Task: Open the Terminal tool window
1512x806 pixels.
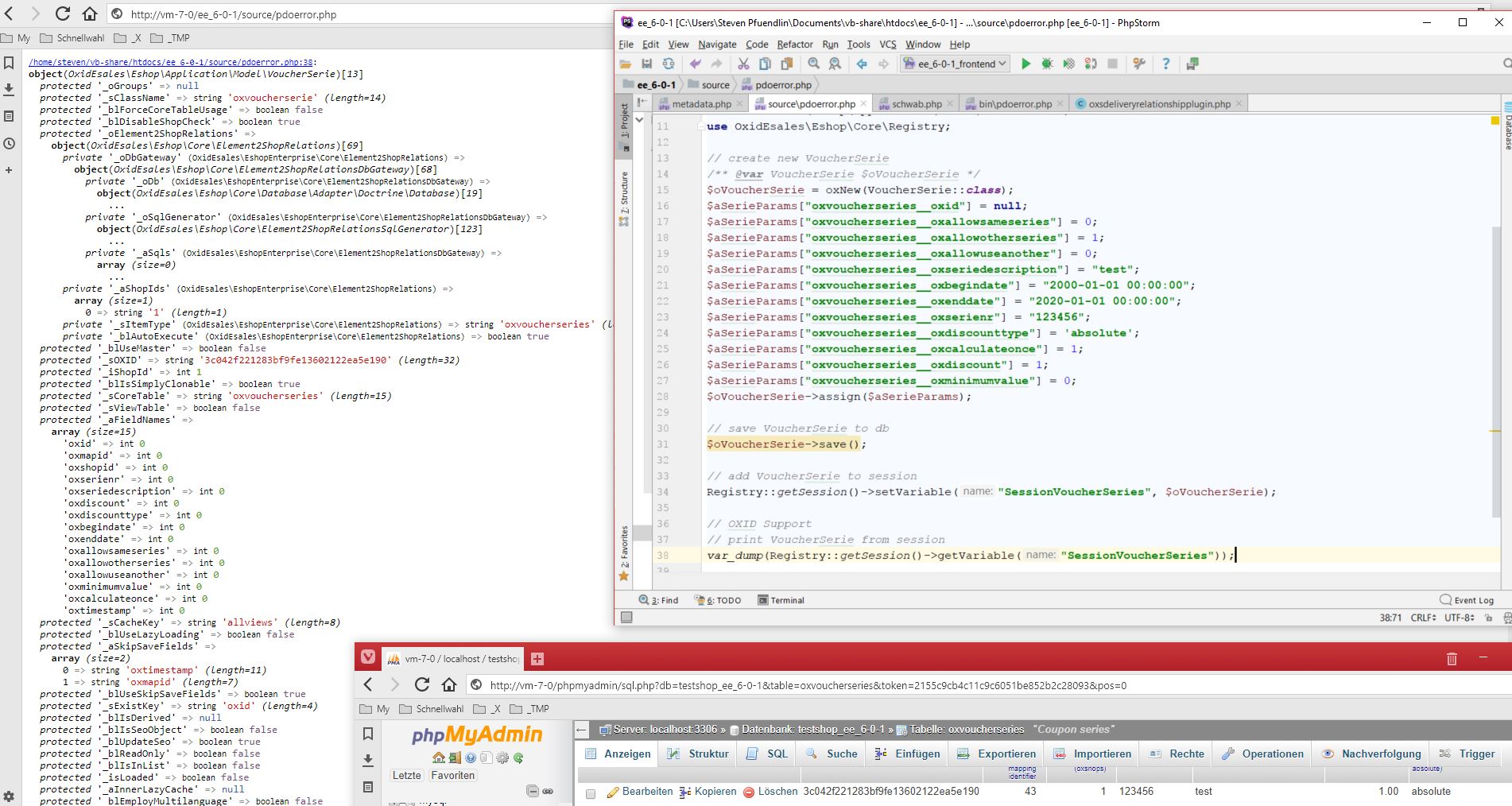Action: point(781,600)
